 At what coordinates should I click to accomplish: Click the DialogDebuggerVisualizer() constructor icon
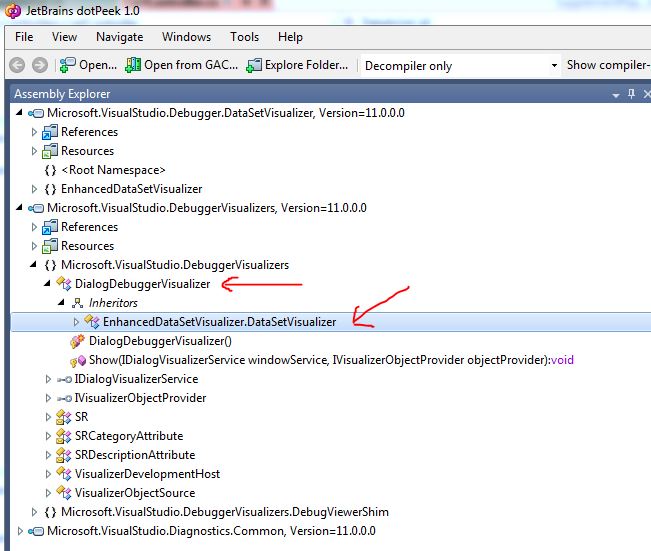[x=78, y=341]
